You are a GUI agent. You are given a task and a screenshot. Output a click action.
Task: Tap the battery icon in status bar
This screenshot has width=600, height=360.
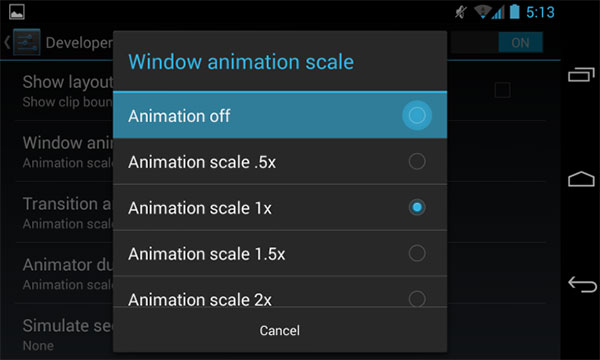coord(515,12)
